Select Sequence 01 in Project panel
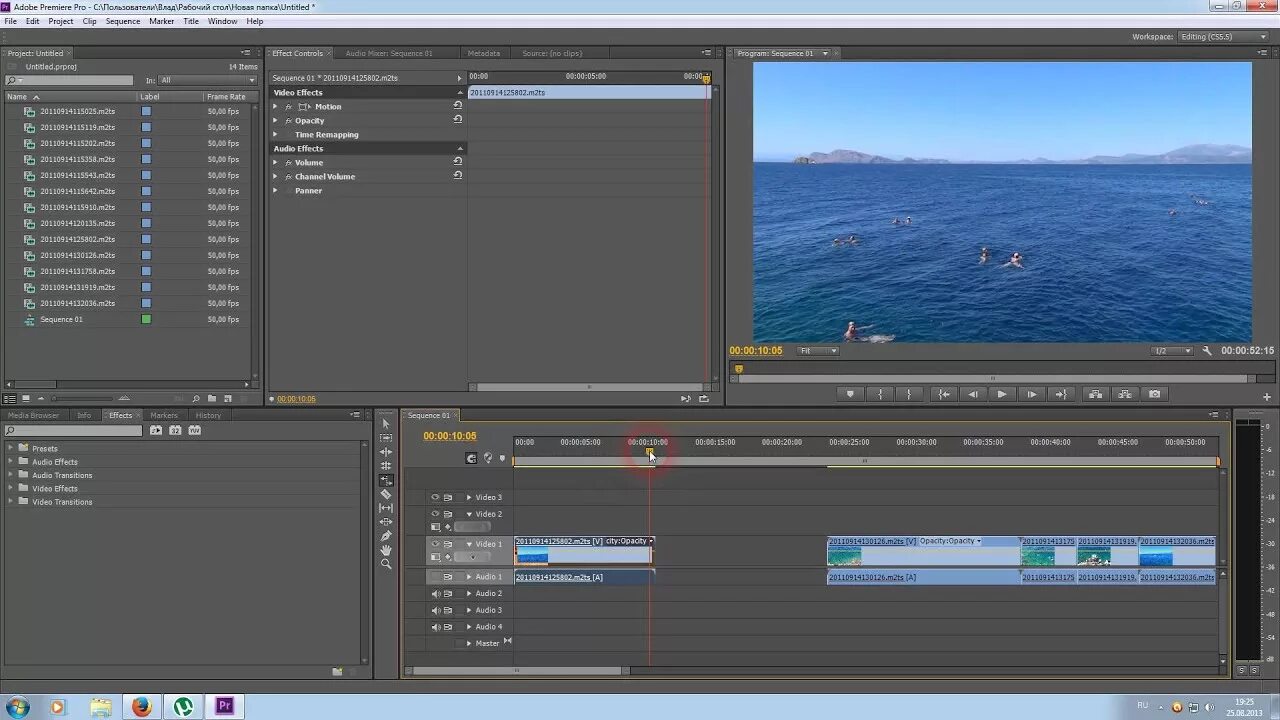This screenshot has width=1280, height=720. (x=61, y=320)
